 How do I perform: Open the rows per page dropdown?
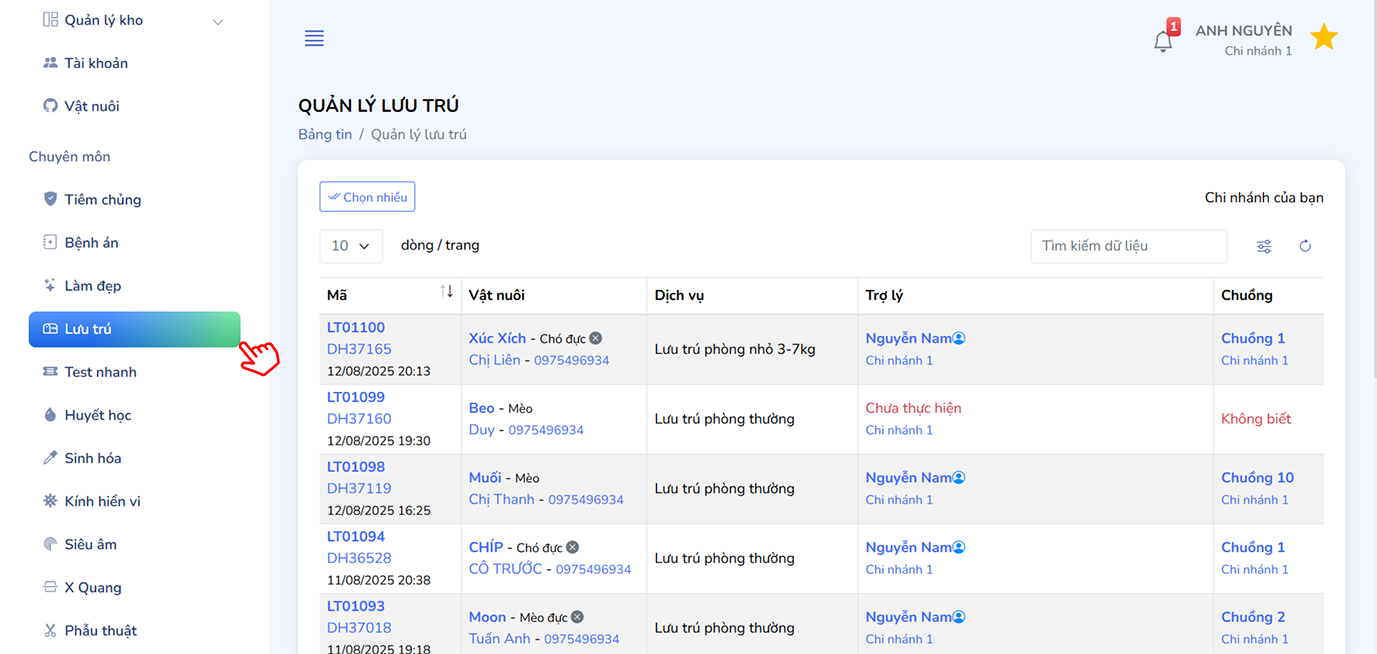click(351, 246)
